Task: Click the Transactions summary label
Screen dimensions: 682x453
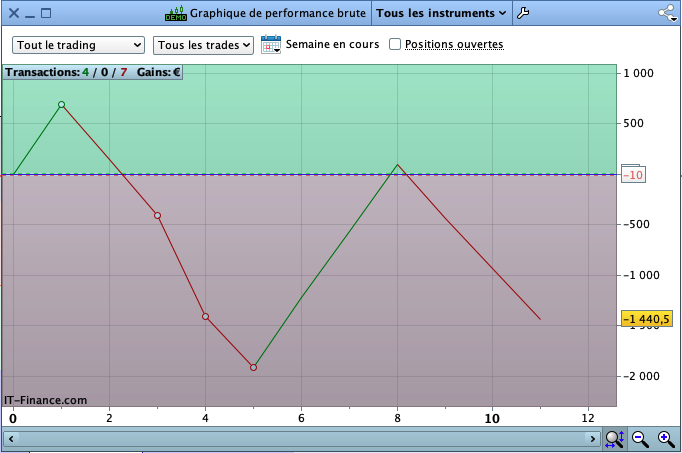Action: (x=66, y=72)
